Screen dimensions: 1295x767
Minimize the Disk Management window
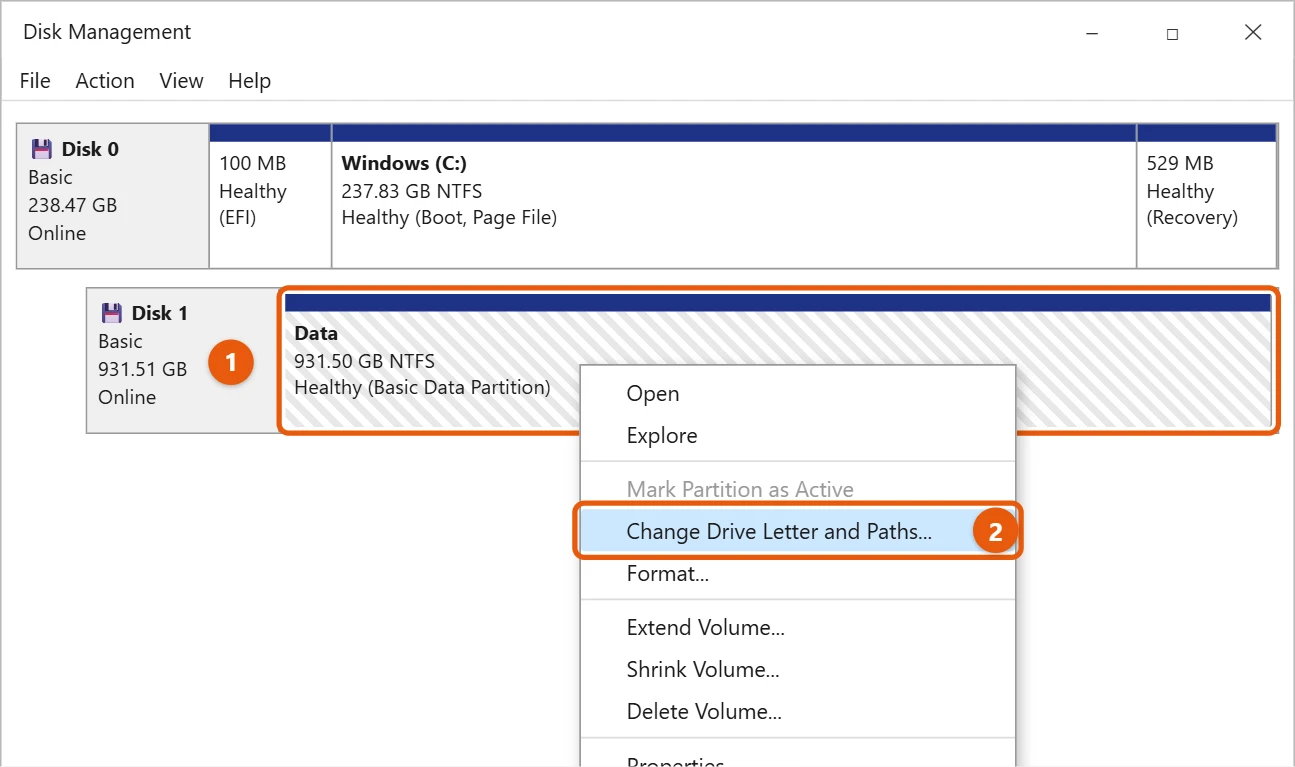tap(1092, 33)
